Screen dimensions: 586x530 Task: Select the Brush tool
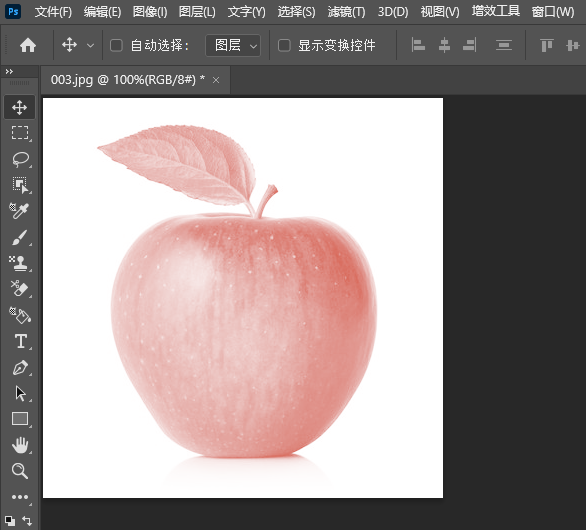tap(19, 237)
